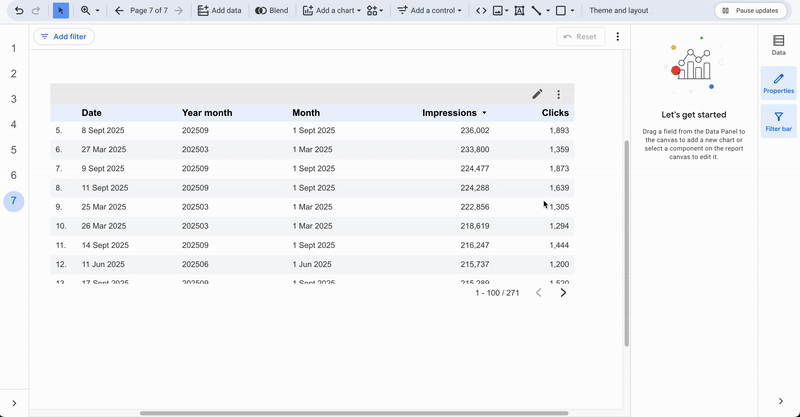The height and width of the screenshot is (417, 800).
Task: Go to next table results page
Action: (563, 292)
